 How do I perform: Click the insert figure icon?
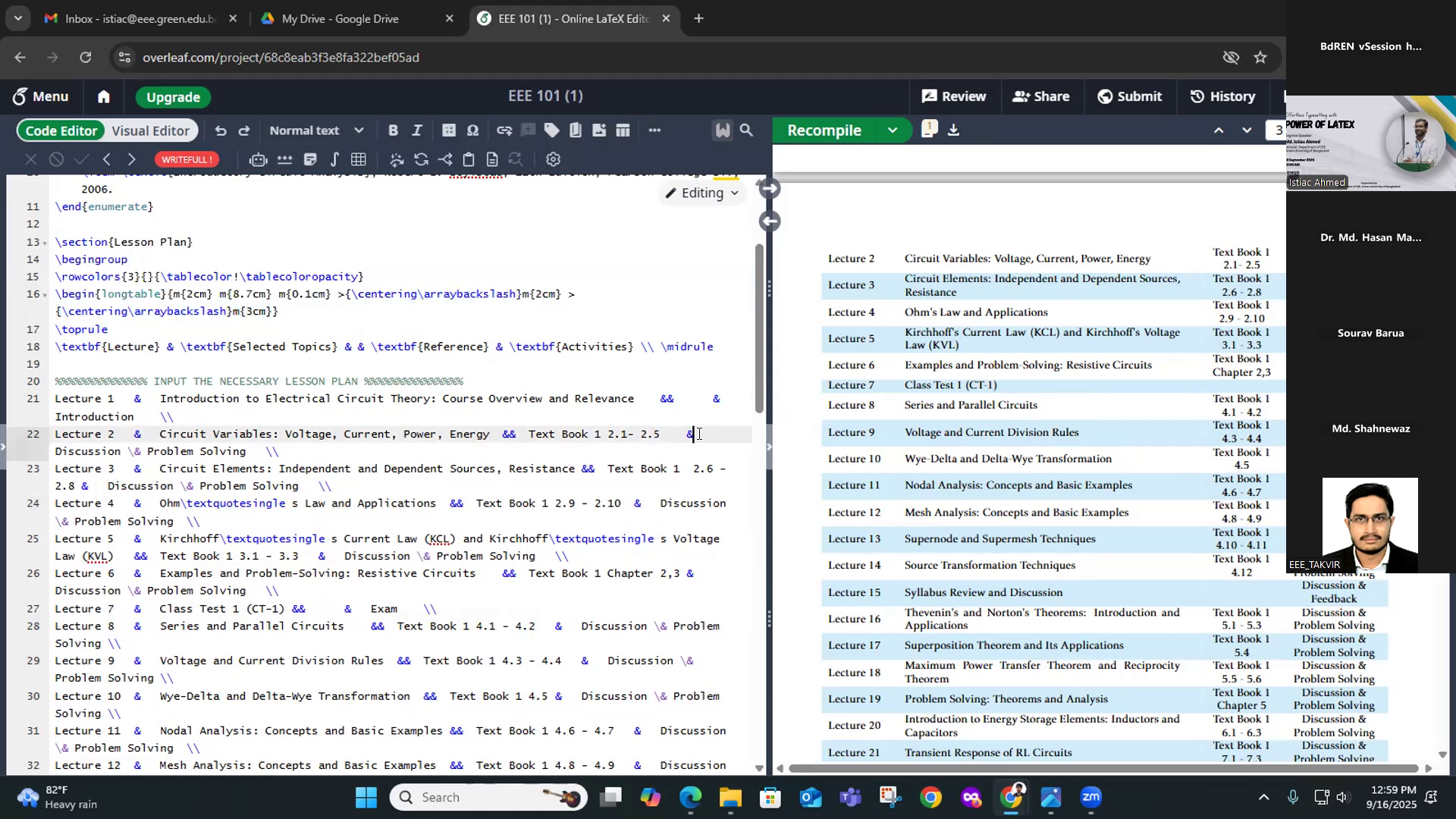click(599, 130)
